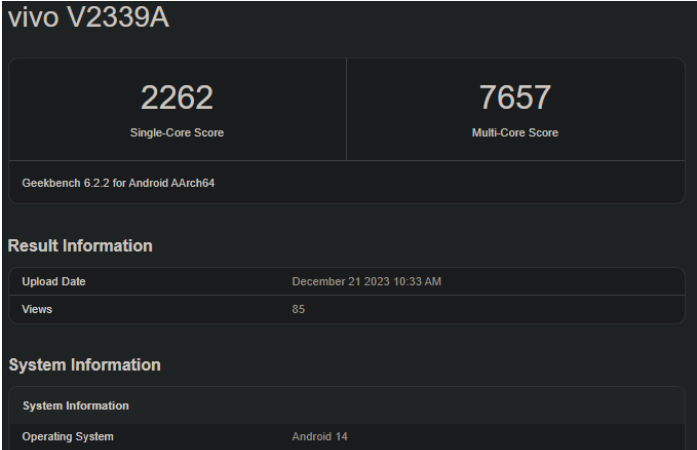Click the large 'System Information' section heading

point(84,365)
